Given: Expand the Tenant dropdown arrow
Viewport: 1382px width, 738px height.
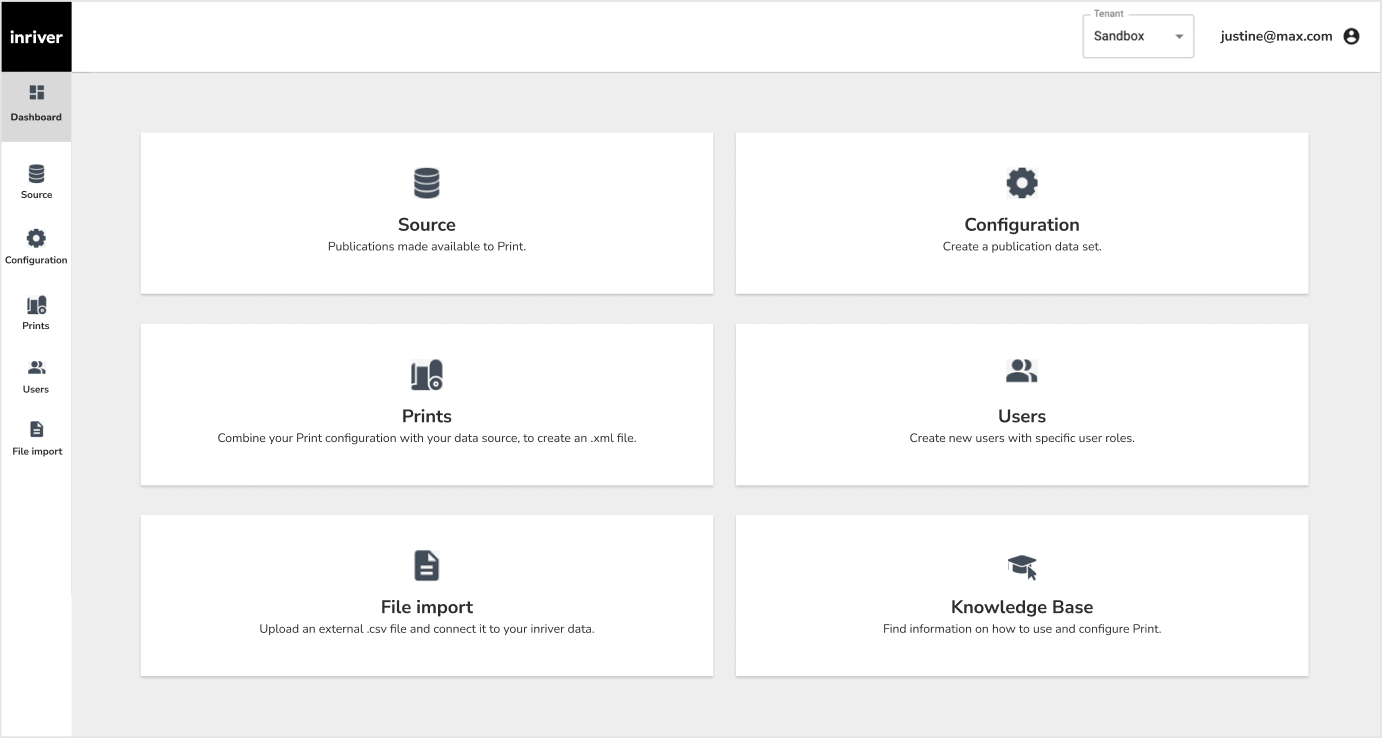Looking at the screenshot, I should (1179, 37).
